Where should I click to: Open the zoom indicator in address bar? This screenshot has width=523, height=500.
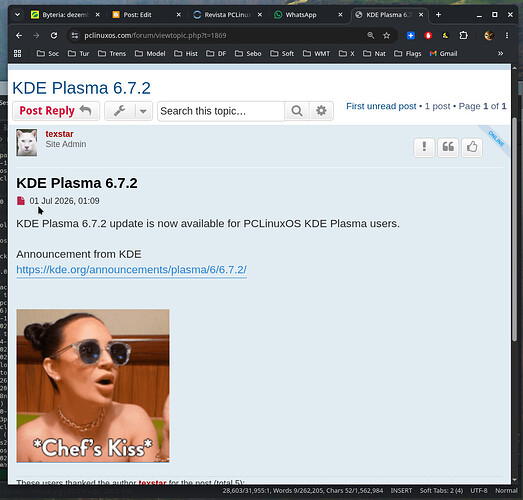371,35
